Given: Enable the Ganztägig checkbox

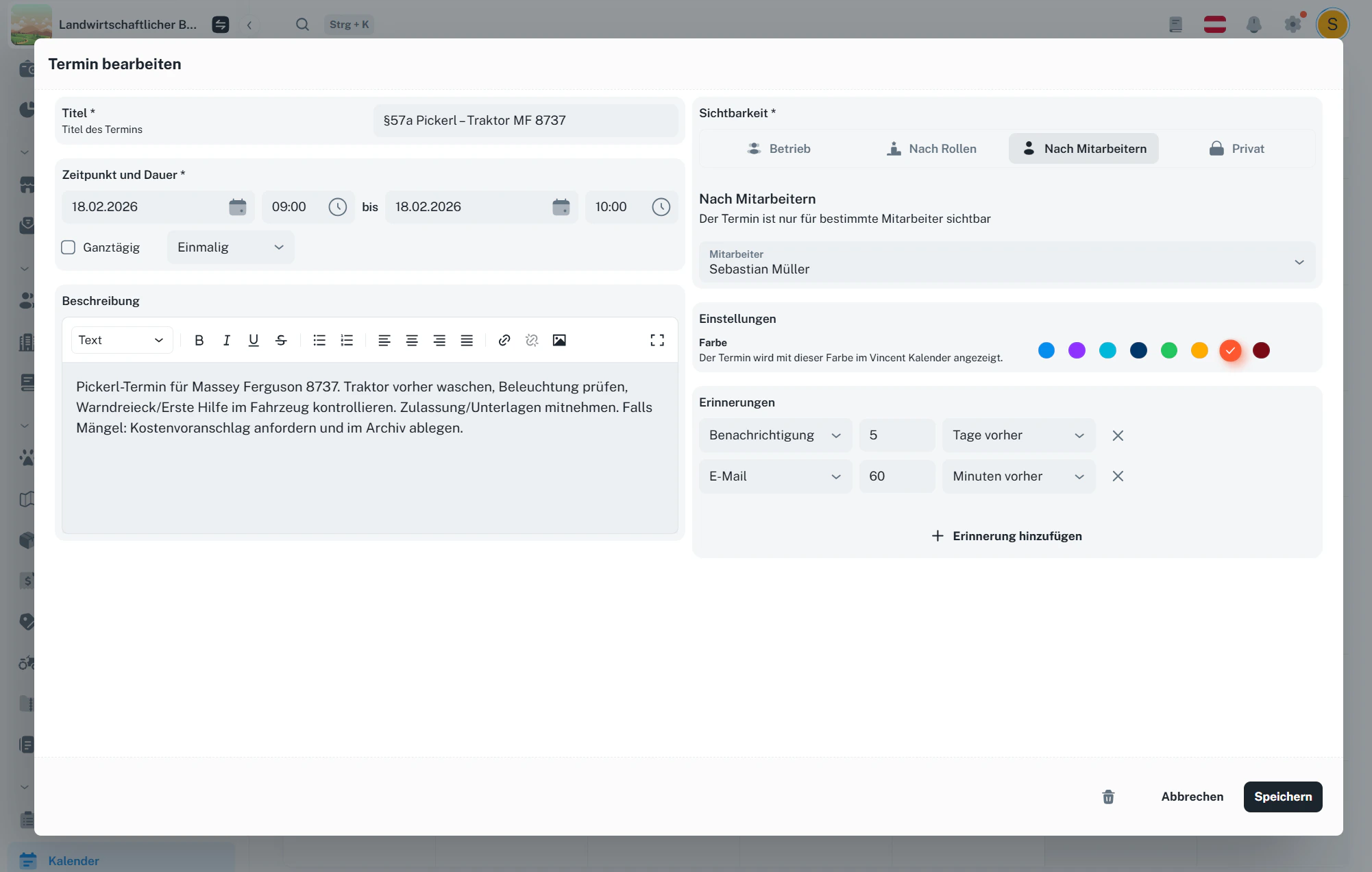Looking at the screenshot, I should (69, 247).
